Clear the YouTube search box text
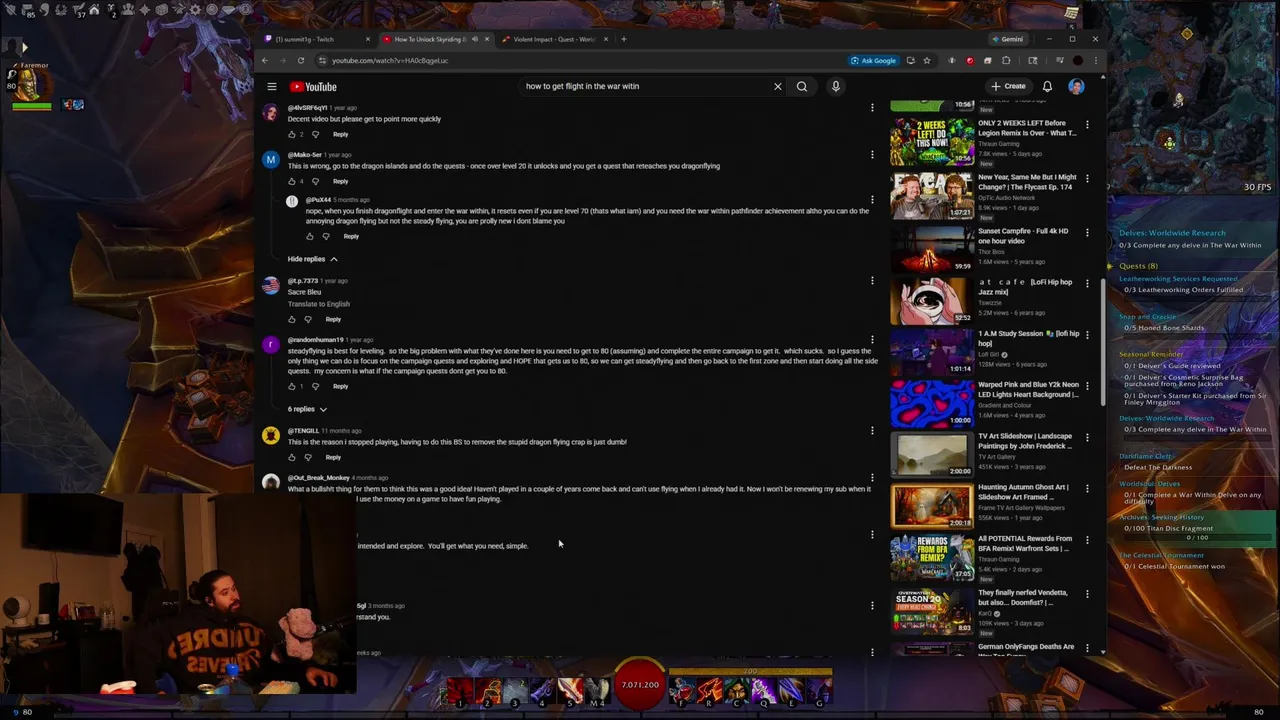Viewport: 1280px width, 720px height. 777,86
